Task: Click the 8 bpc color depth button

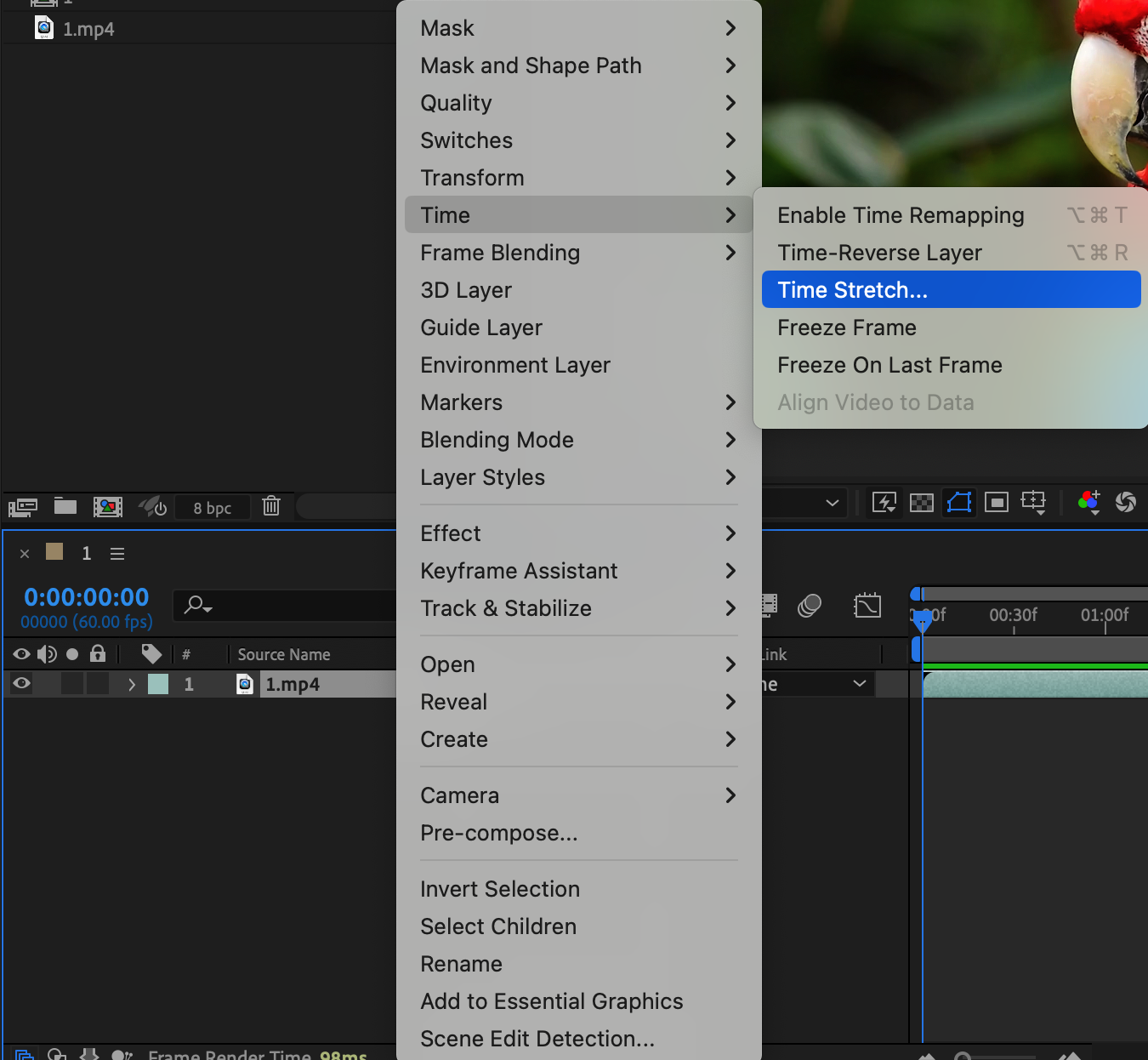Action: click(x=212, y=508)
